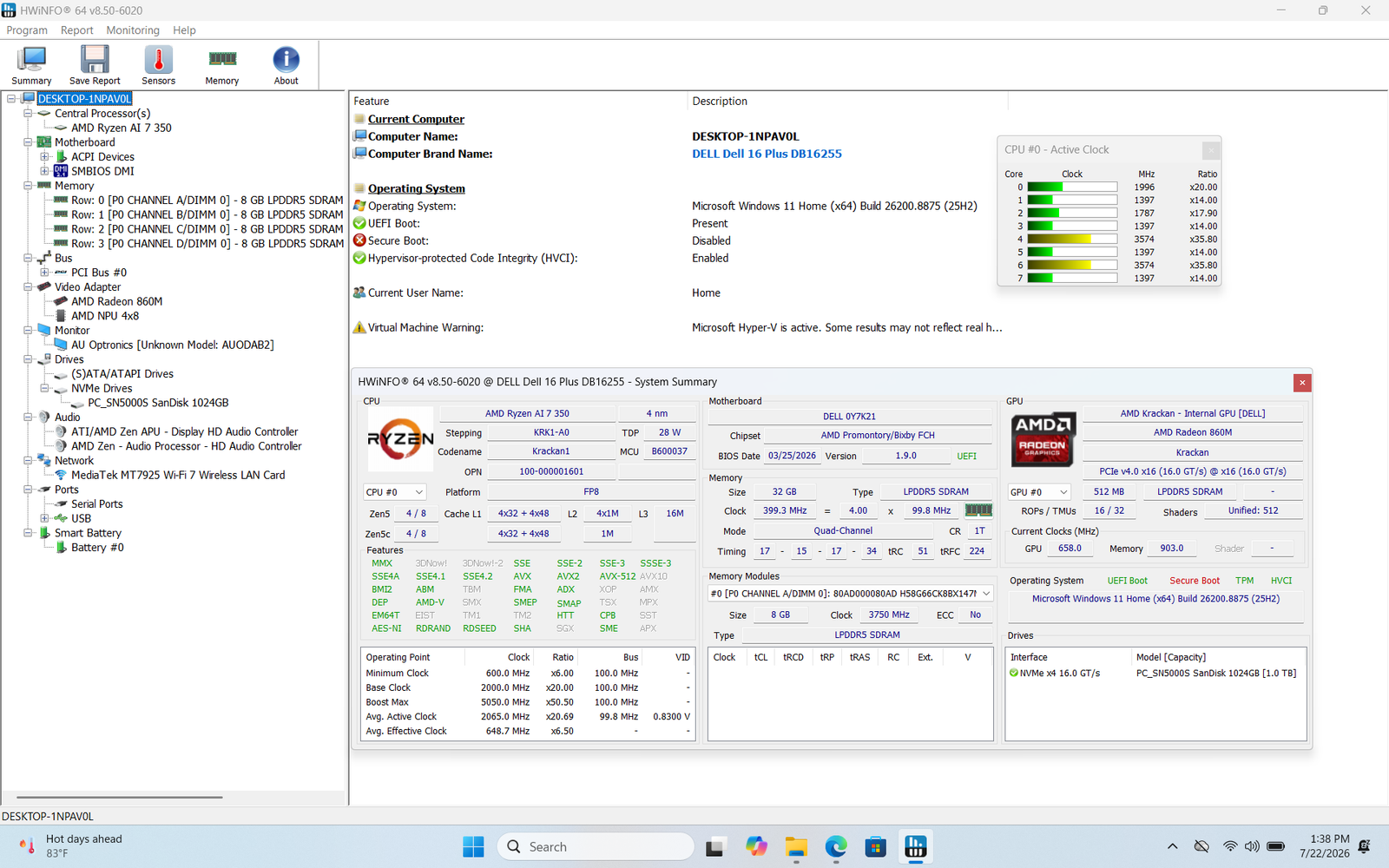Select AMD Ryzen AI 7 350 in tree
Viewport: 1389px width, 868px height.
click(x=122, y=128)
